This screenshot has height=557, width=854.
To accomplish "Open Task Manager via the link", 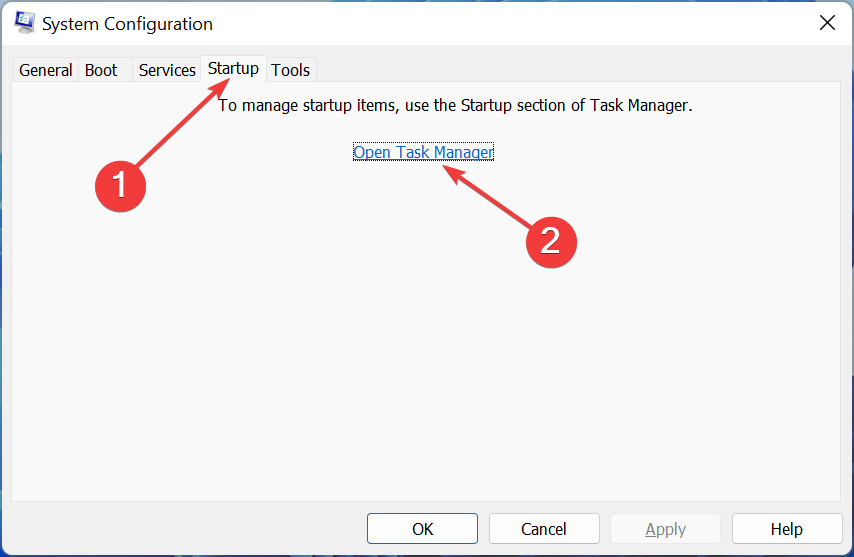I will tap(423, 152).
